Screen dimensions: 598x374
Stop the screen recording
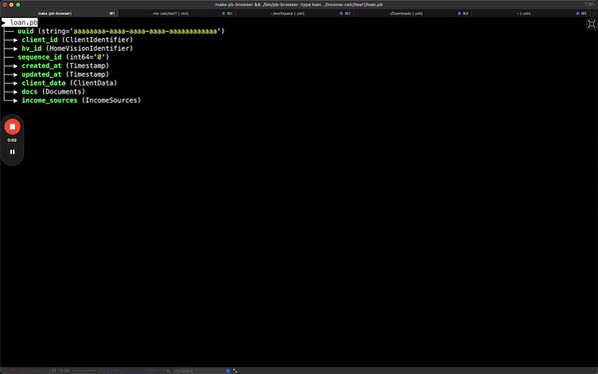(12, 127)
